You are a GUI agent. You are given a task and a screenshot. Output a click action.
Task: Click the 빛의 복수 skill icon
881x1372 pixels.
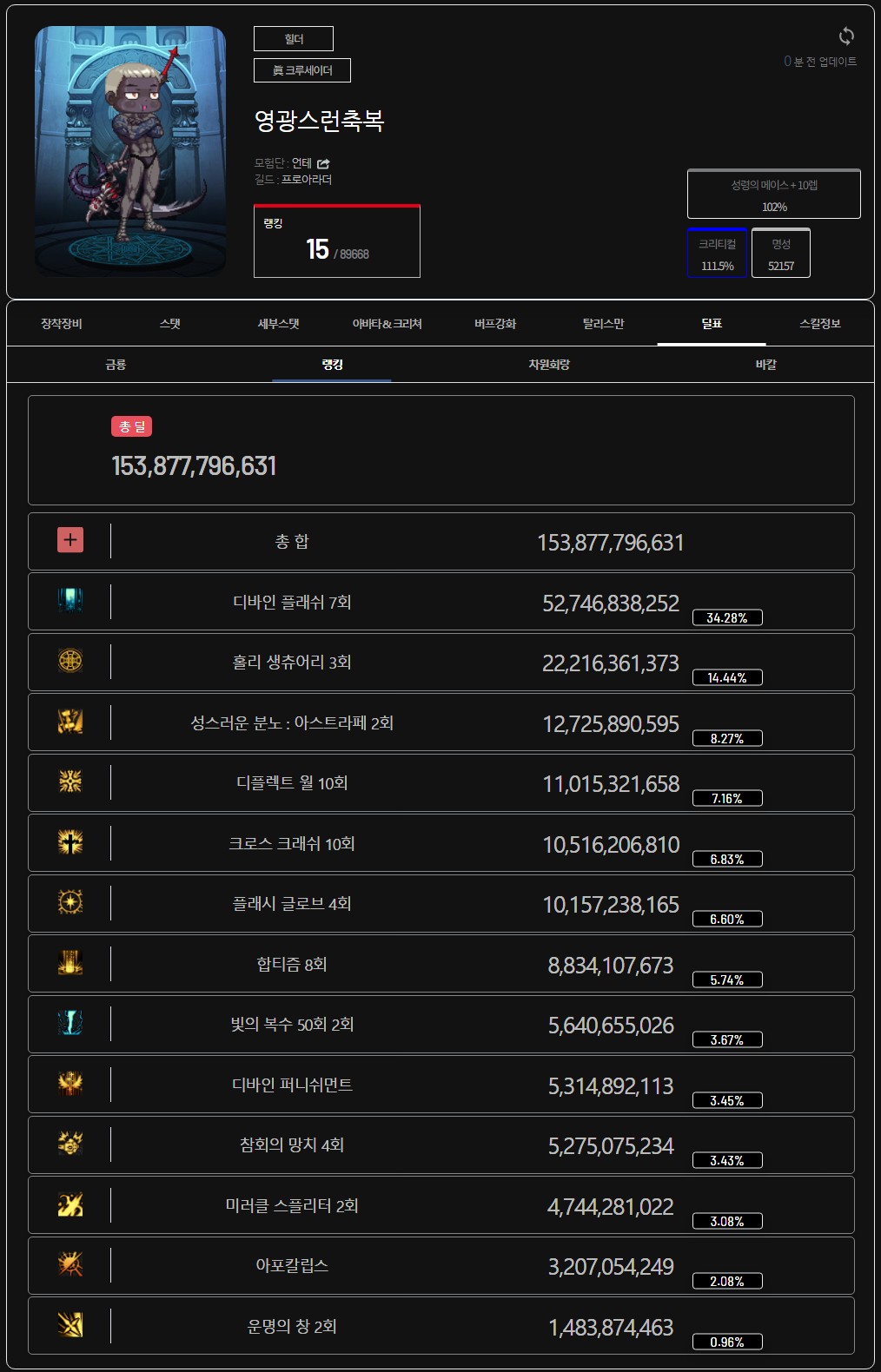(70, 1023)
